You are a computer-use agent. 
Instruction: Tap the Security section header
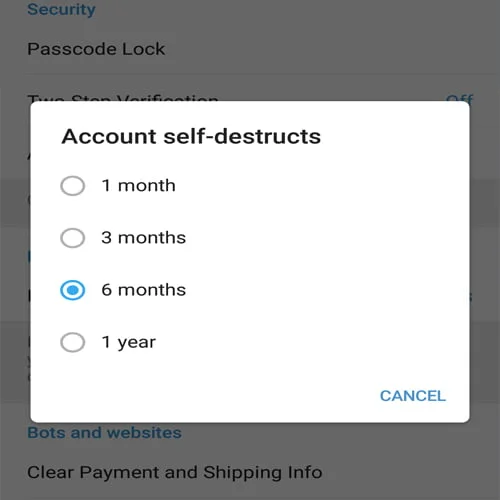point(61,9)
